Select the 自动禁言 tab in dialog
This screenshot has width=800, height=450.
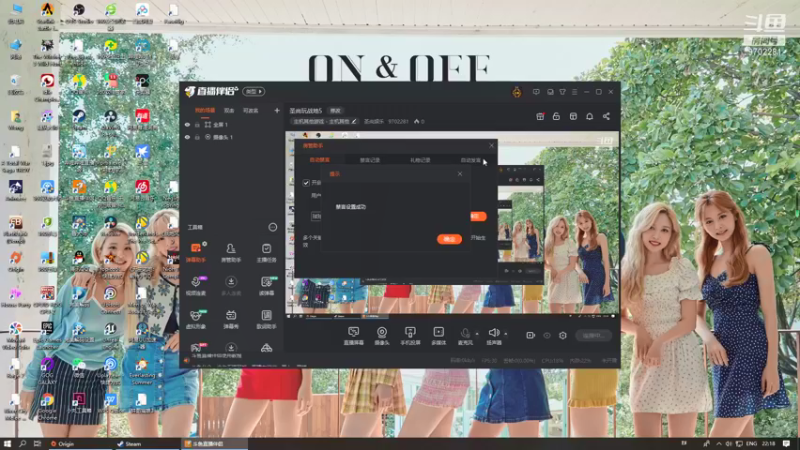(320, 160)
